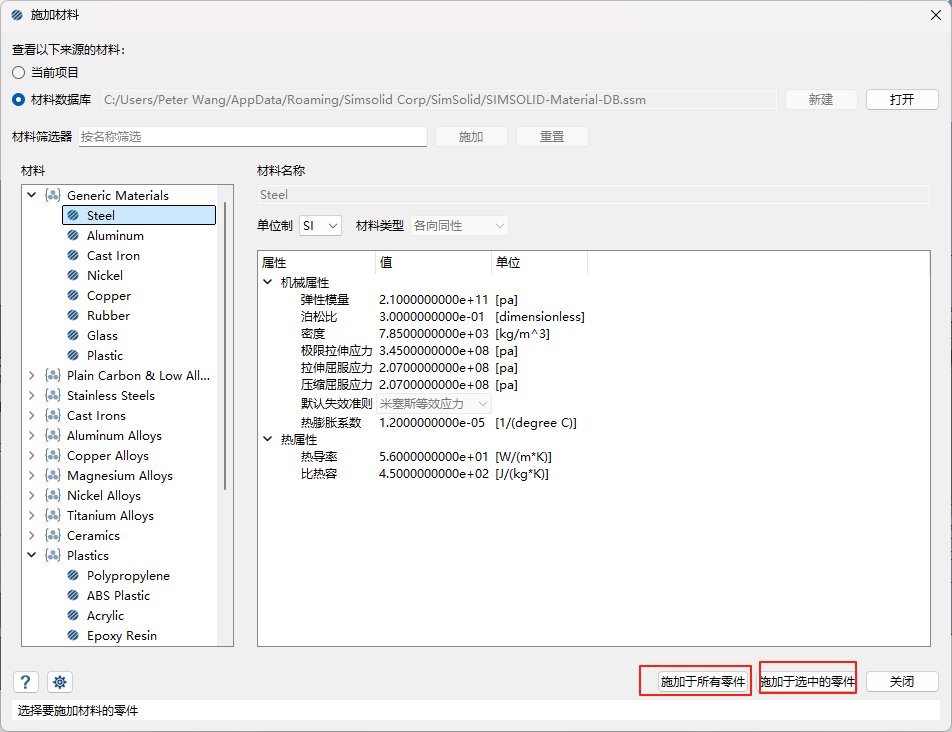952x732 pixels.
Task: Select the 材料数据库 radio button
Action: click(x=18, y=100)
